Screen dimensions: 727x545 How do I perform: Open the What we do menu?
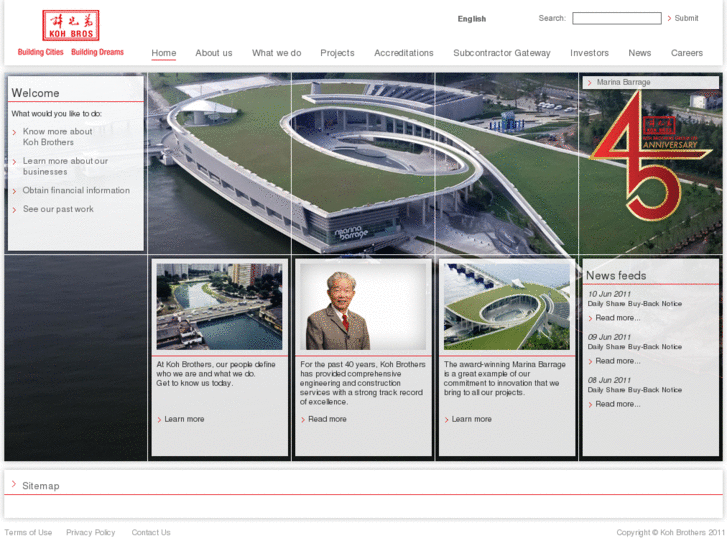[x=277, y=53]
